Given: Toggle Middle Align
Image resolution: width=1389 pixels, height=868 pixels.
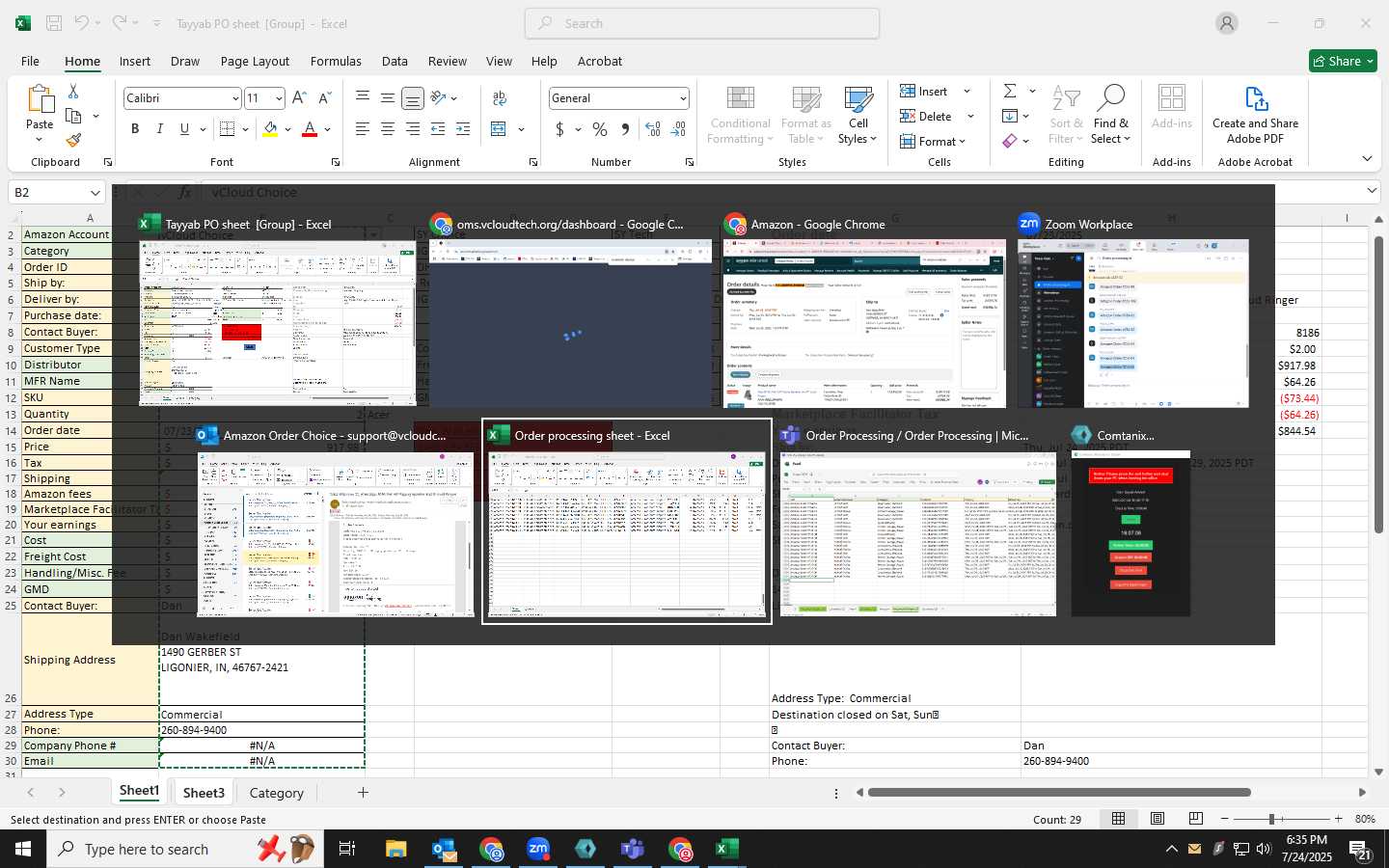Looking at the screenshot, I should pos(388,97).
